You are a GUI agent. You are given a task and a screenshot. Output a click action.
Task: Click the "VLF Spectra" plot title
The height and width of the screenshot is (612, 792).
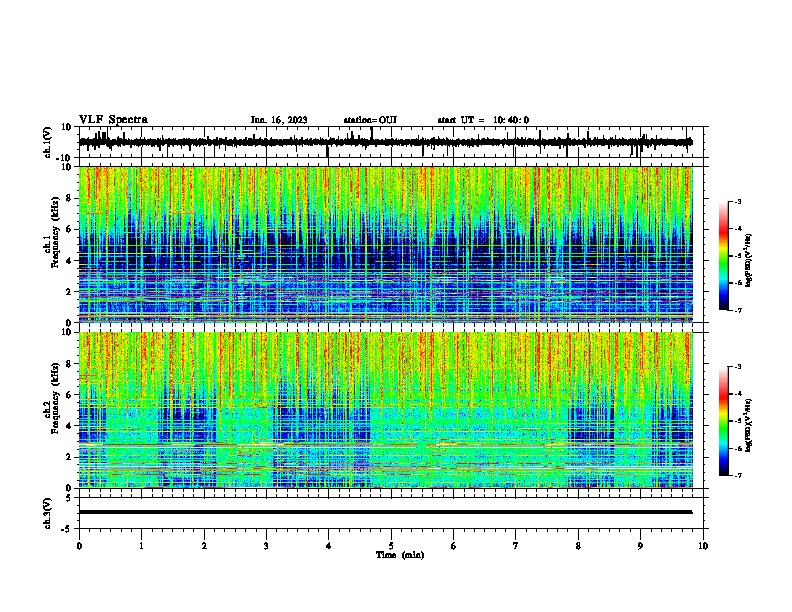(113, 120)
